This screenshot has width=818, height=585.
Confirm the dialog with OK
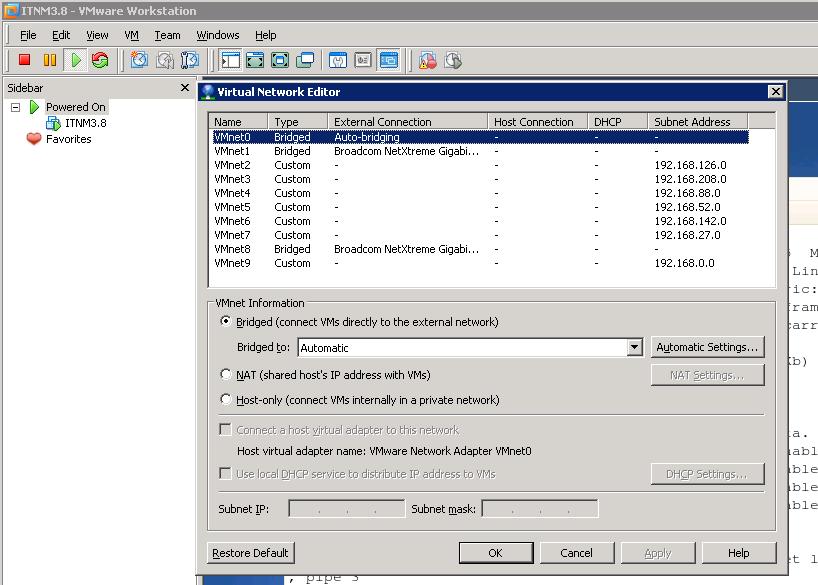[496, 553]
